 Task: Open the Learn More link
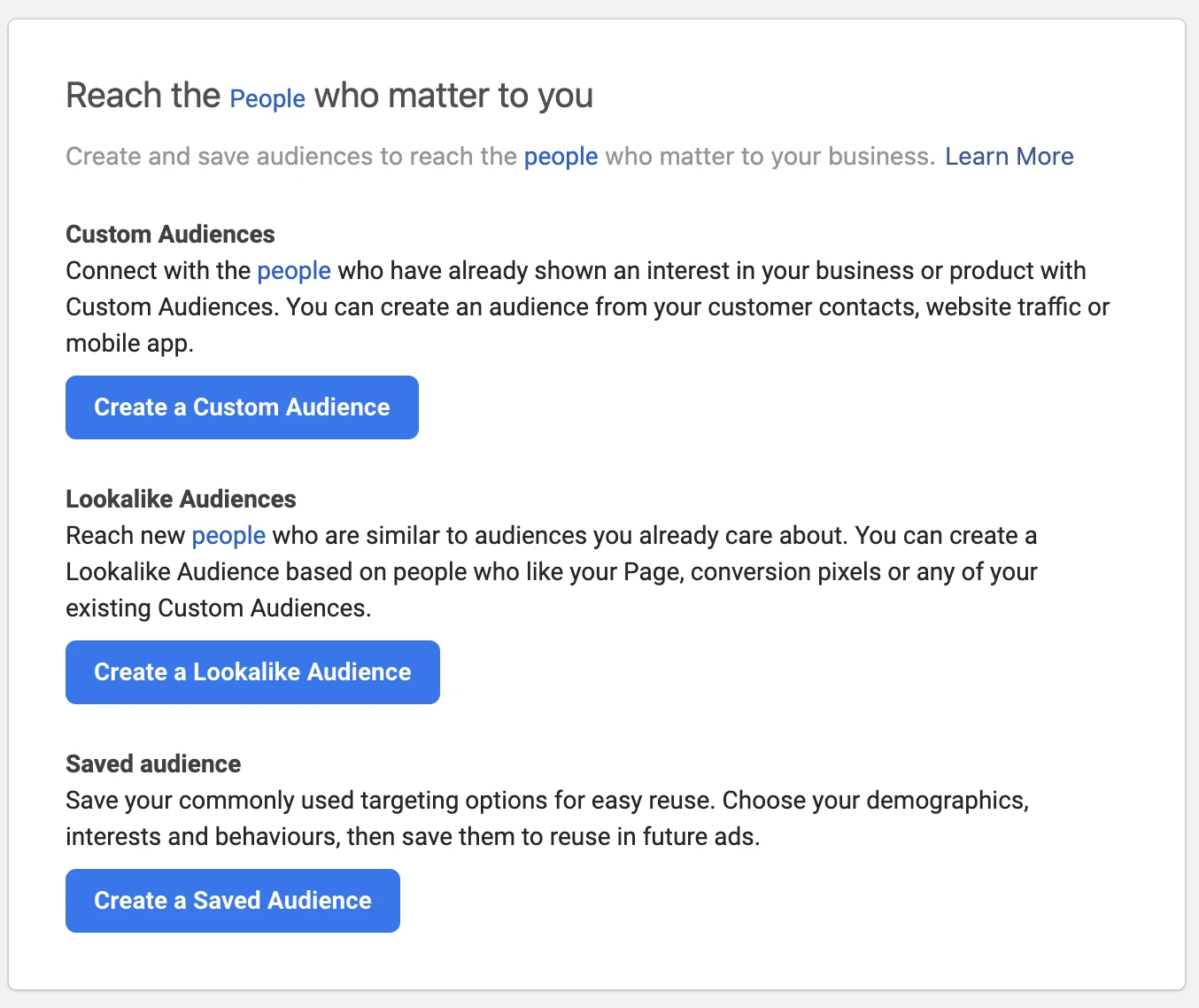coord(1009,157)
